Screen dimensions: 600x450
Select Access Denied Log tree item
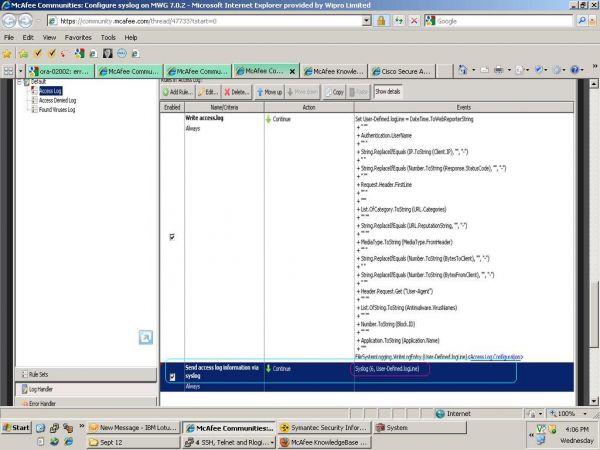57,100
